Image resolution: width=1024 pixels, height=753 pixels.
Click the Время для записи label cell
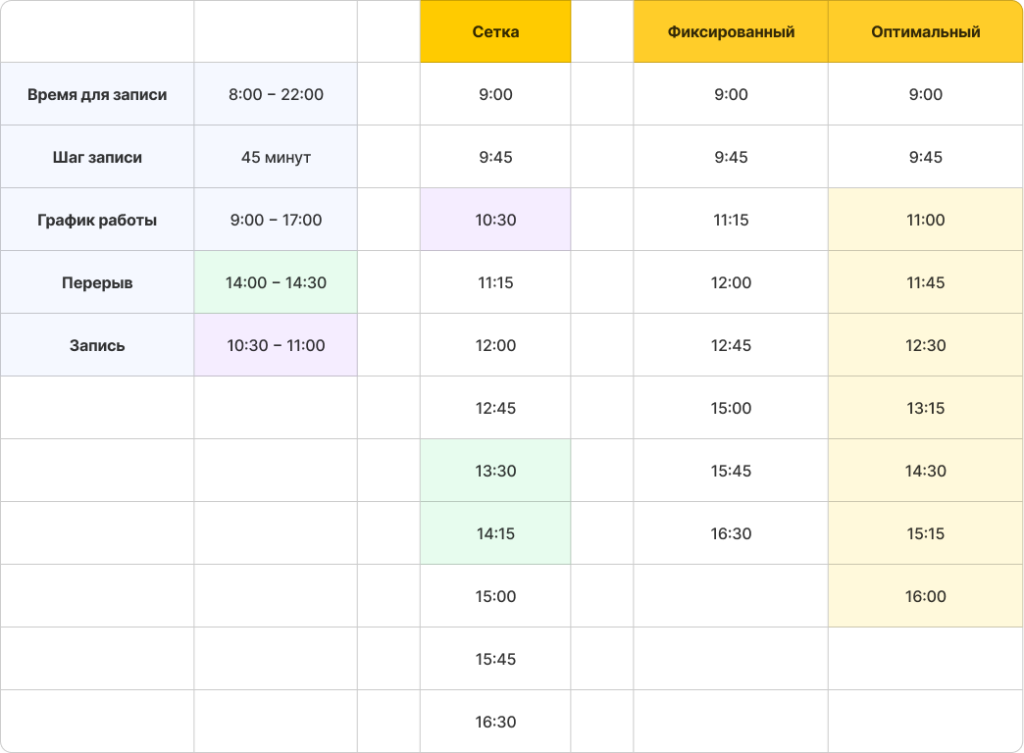point(97,95)
